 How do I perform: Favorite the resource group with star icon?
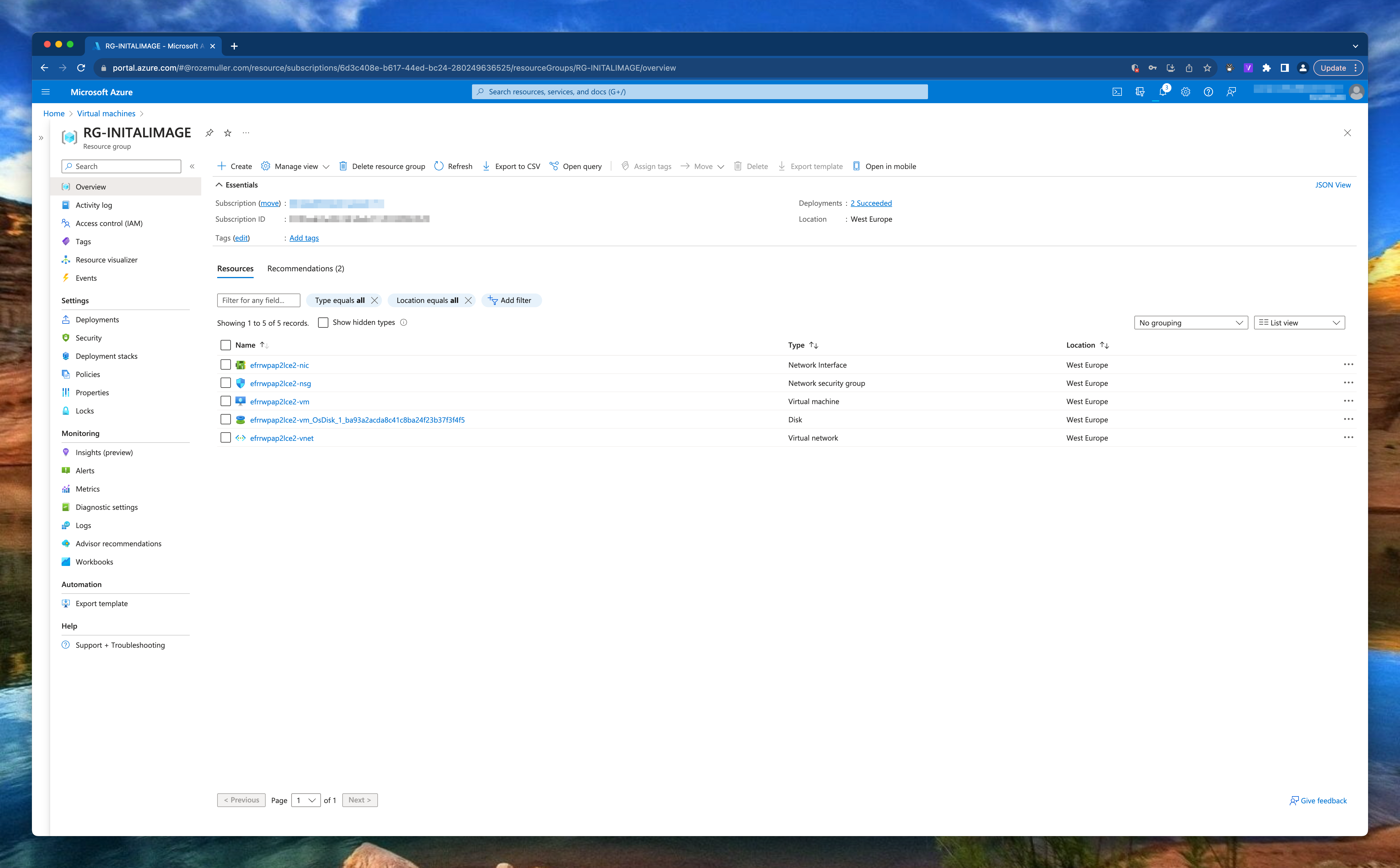click(228, 133)
